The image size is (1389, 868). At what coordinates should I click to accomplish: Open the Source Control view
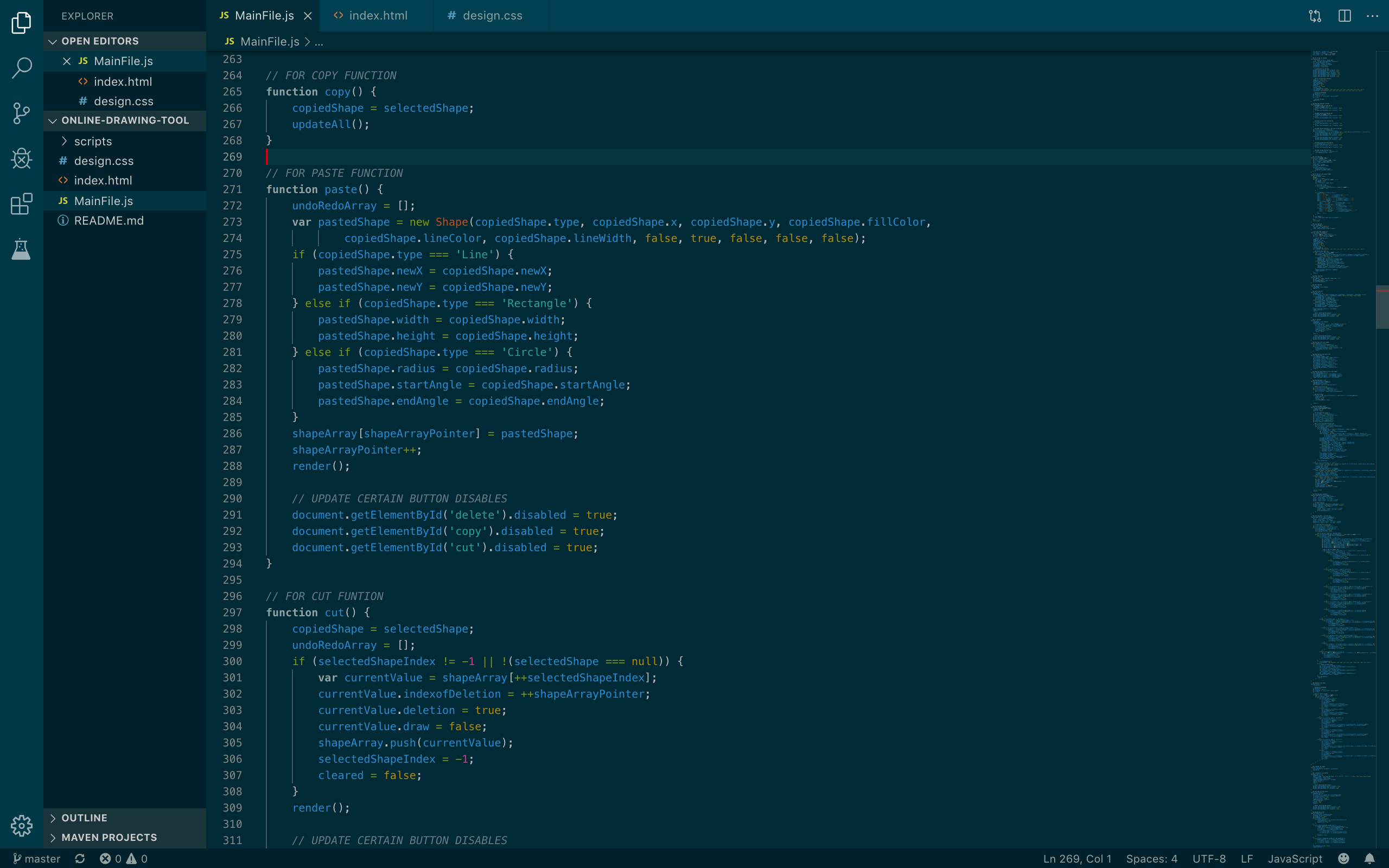21,113
